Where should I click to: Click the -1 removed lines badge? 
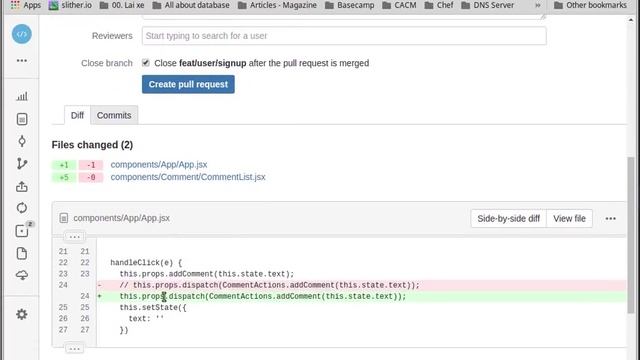[x=91, y=165]
